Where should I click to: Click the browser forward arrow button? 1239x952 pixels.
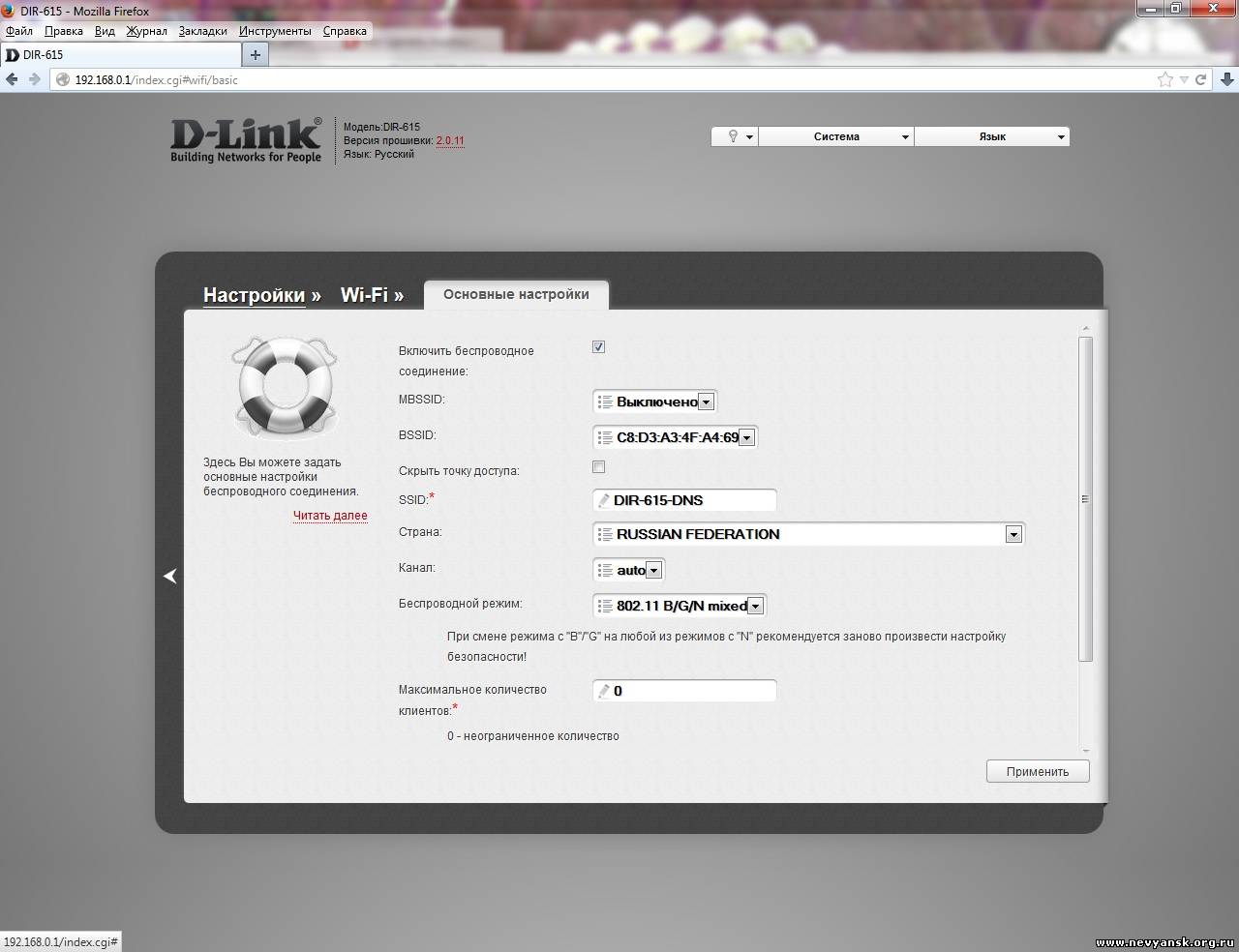35,79
